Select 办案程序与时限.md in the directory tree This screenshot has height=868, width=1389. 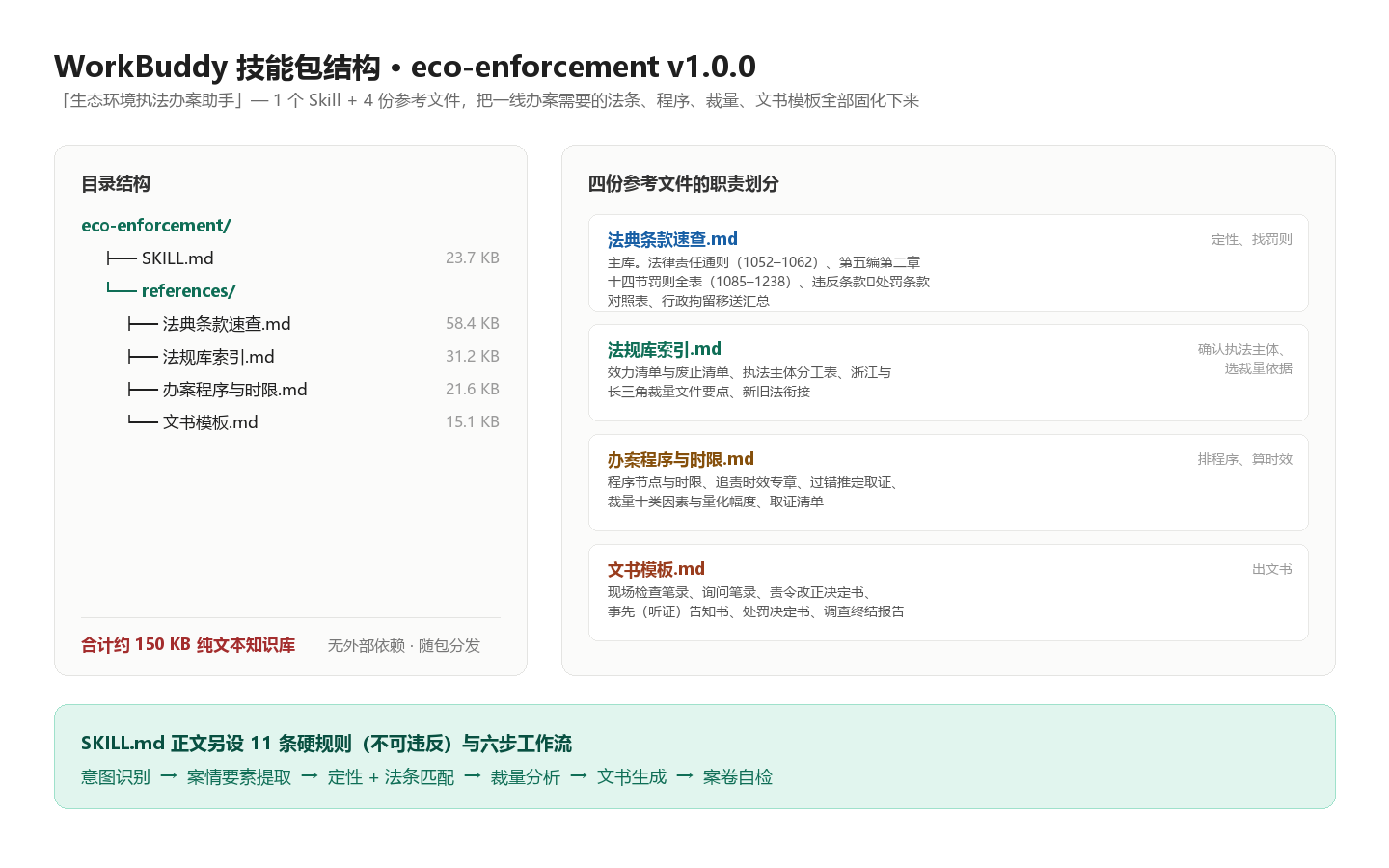pyautogui.click(x=235, y=390)
